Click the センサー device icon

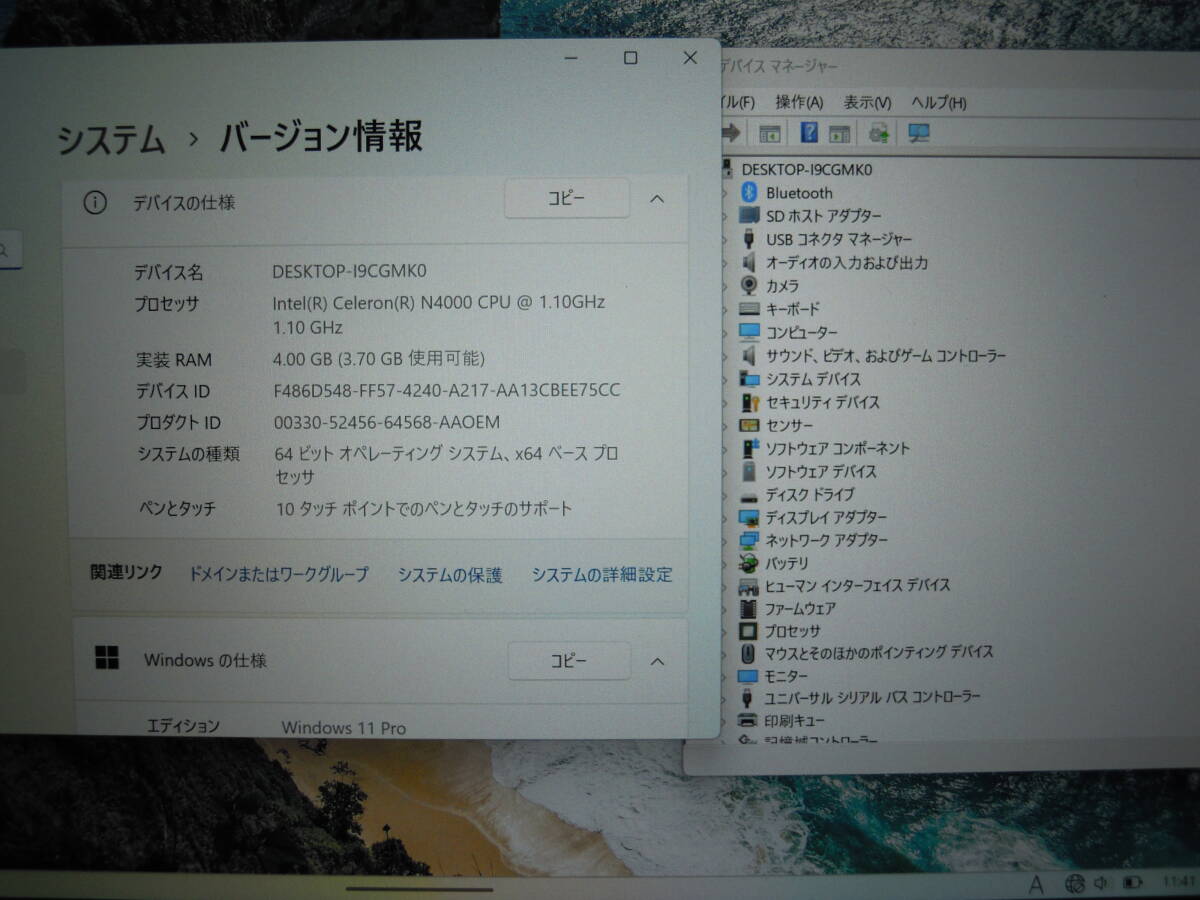pyautogui.click(x=750, y=425)
